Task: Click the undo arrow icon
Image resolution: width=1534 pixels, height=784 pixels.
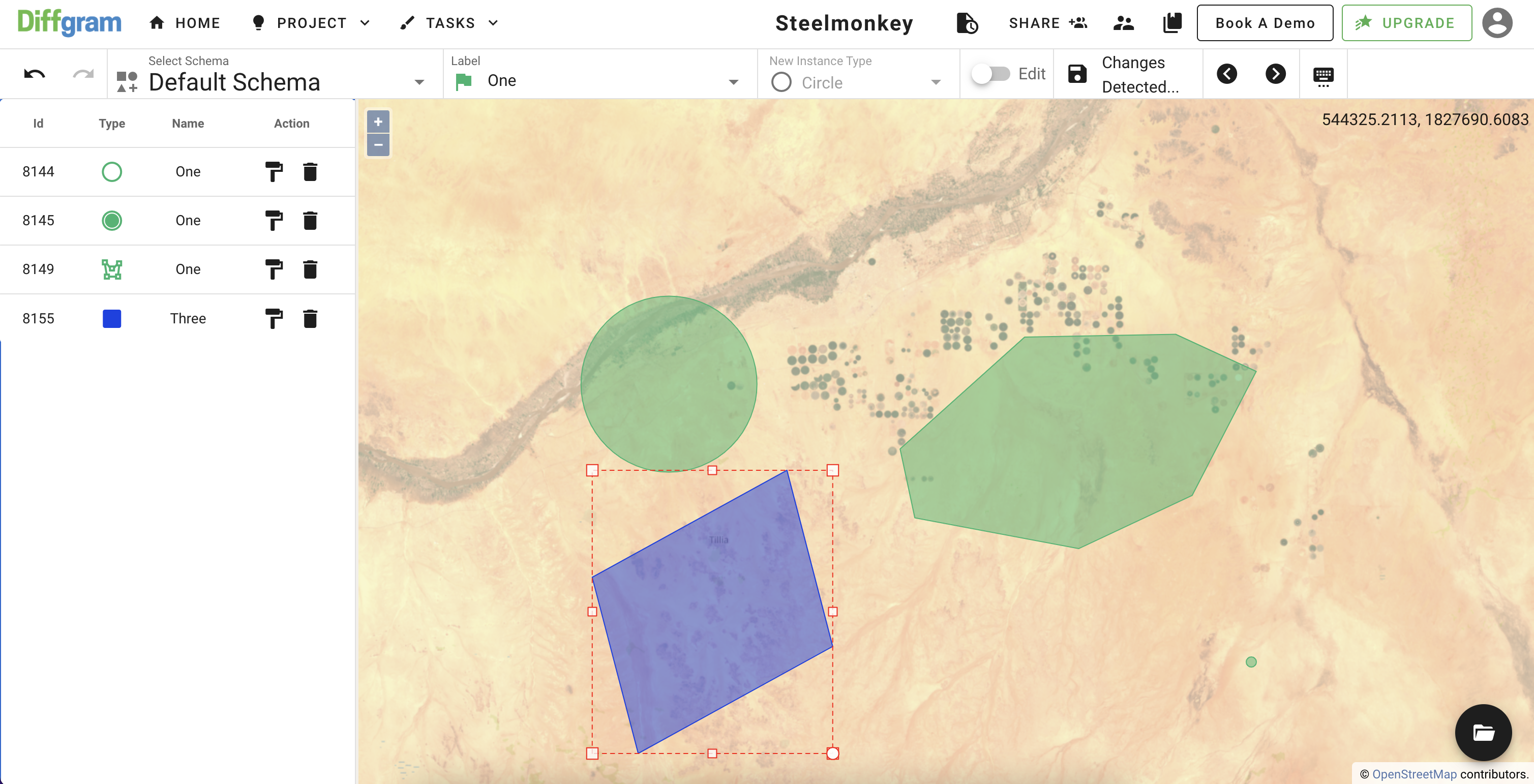Action: tap(35, 74)
